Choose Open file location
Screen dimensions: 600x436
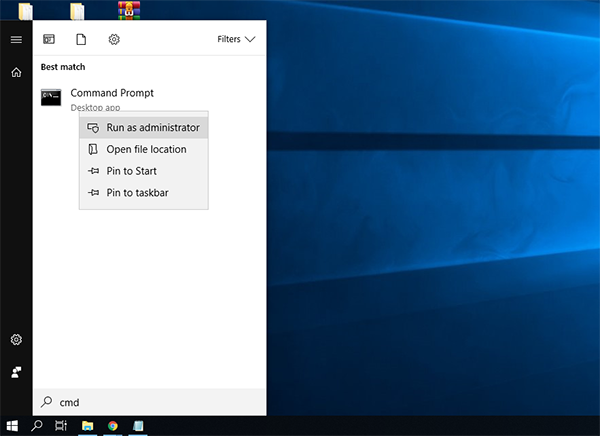[144, 149]
